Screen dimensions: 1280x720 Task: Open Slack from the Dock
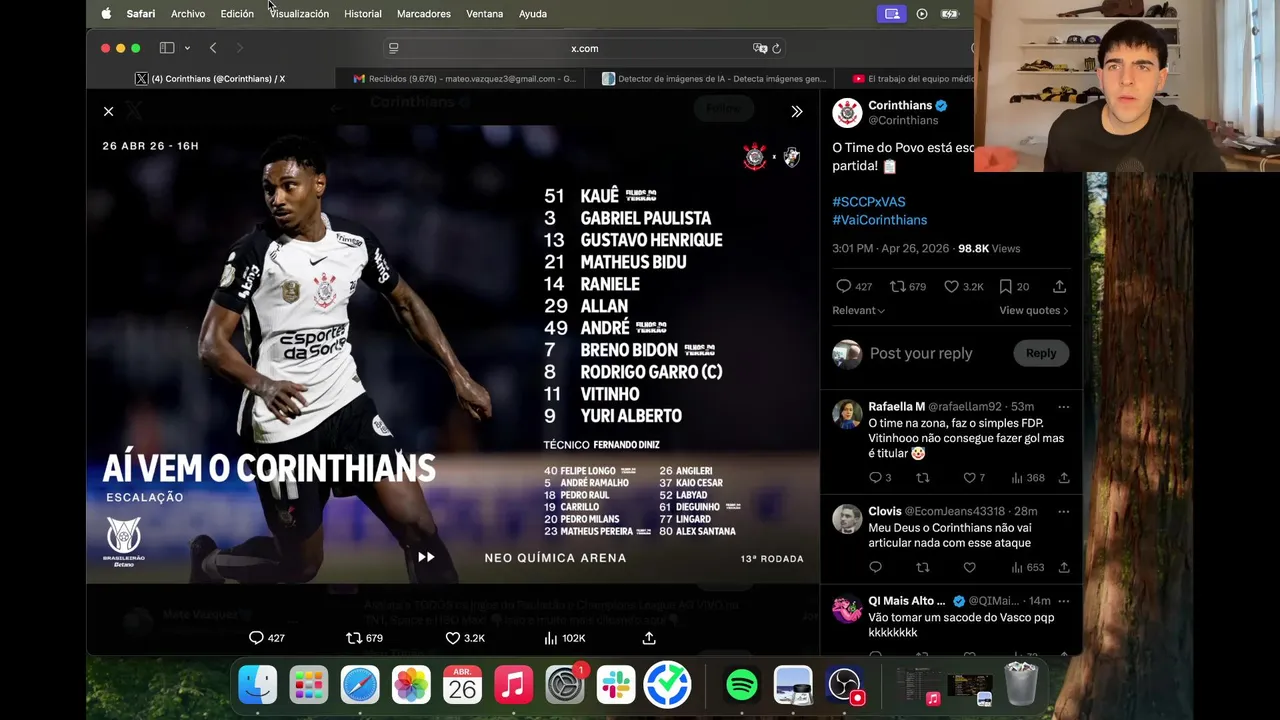point(616,686)
